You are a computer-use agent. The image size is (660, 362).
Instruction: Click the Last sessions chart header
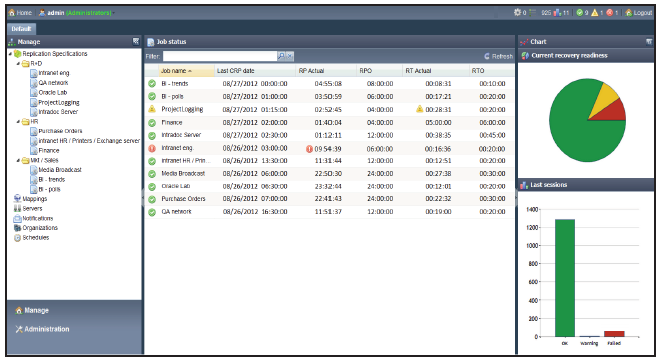click(586, 185)
